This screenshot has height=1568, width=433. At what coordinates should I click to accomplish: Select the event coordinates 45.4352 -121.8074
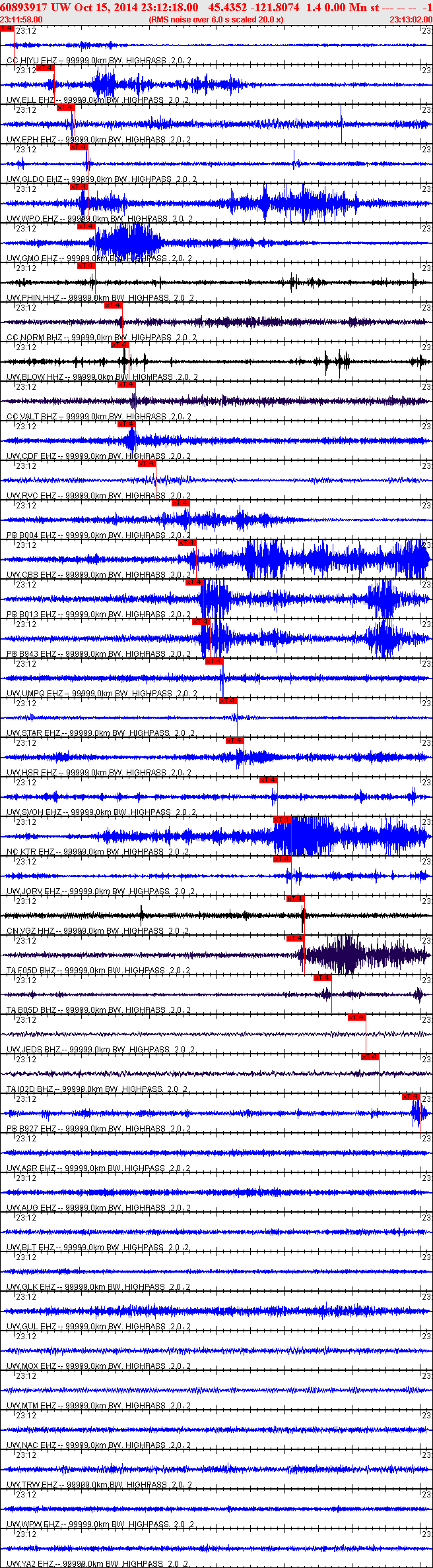coord(253,7)
